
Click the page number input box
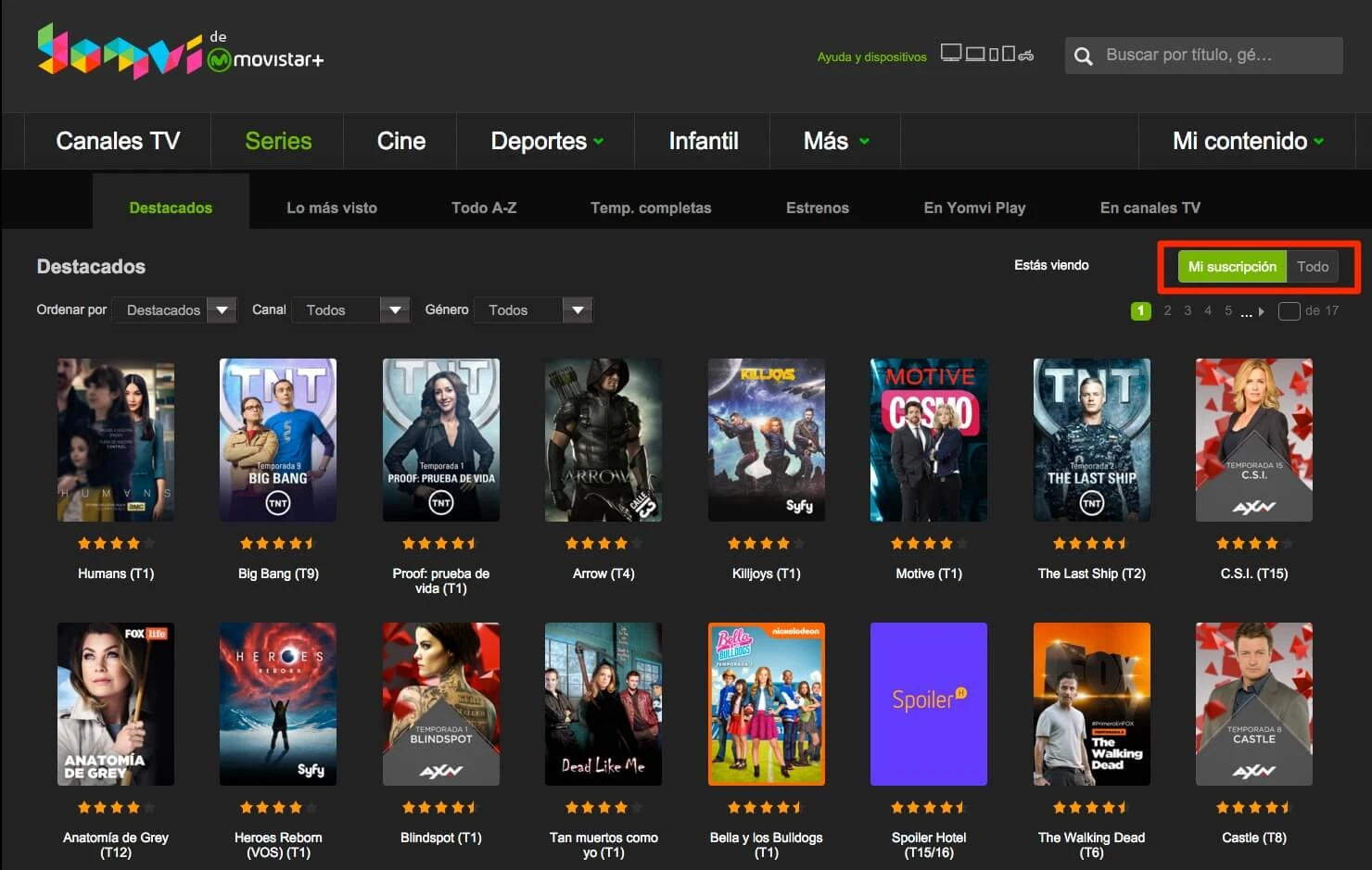tap(1289, 311)
